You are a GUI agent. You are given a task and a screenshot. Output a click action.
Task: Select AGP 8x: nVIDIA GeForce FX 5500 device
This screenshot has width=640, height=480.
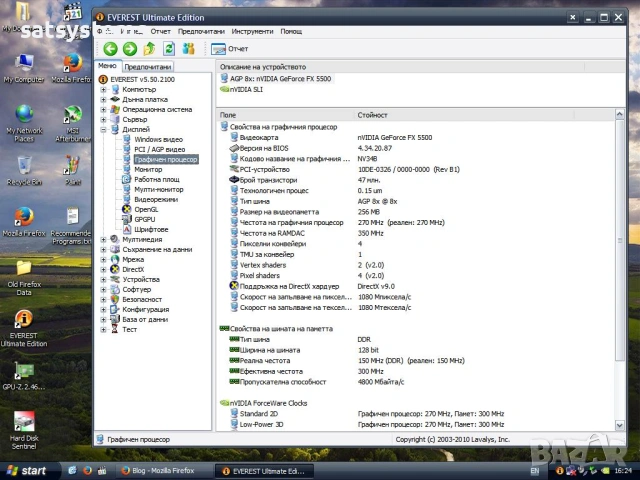coord(280,79)
